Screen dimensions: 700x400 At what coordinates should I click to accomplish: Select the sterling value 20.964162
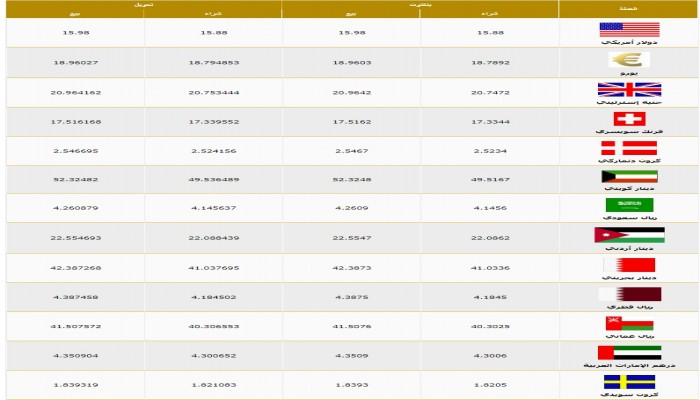click(76, 93)
